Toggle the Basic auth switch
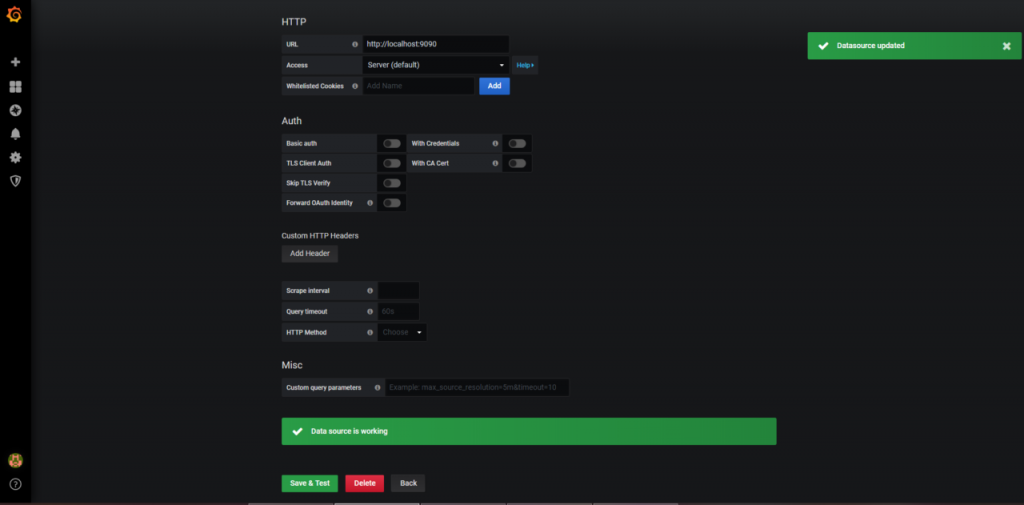 click(392, 144)
